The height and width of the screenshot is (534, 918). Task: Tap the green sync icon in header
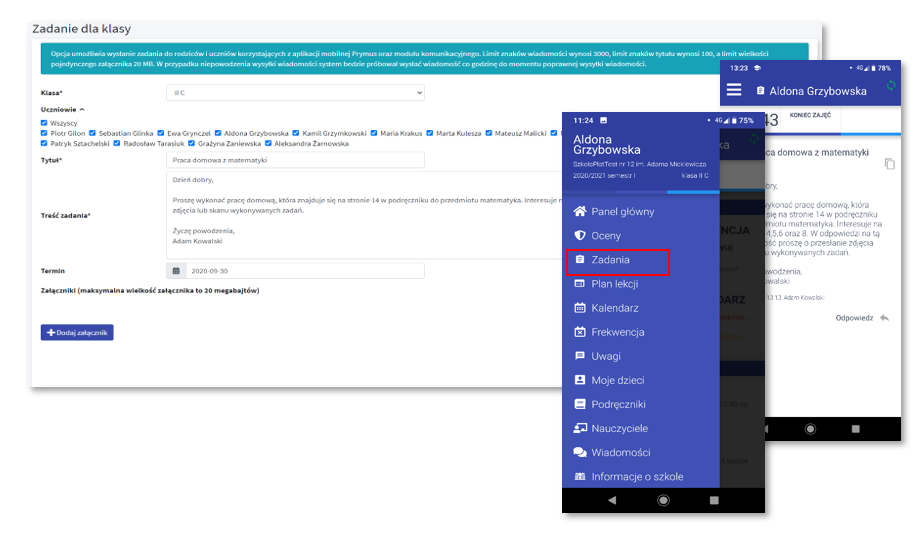[892, 87]
